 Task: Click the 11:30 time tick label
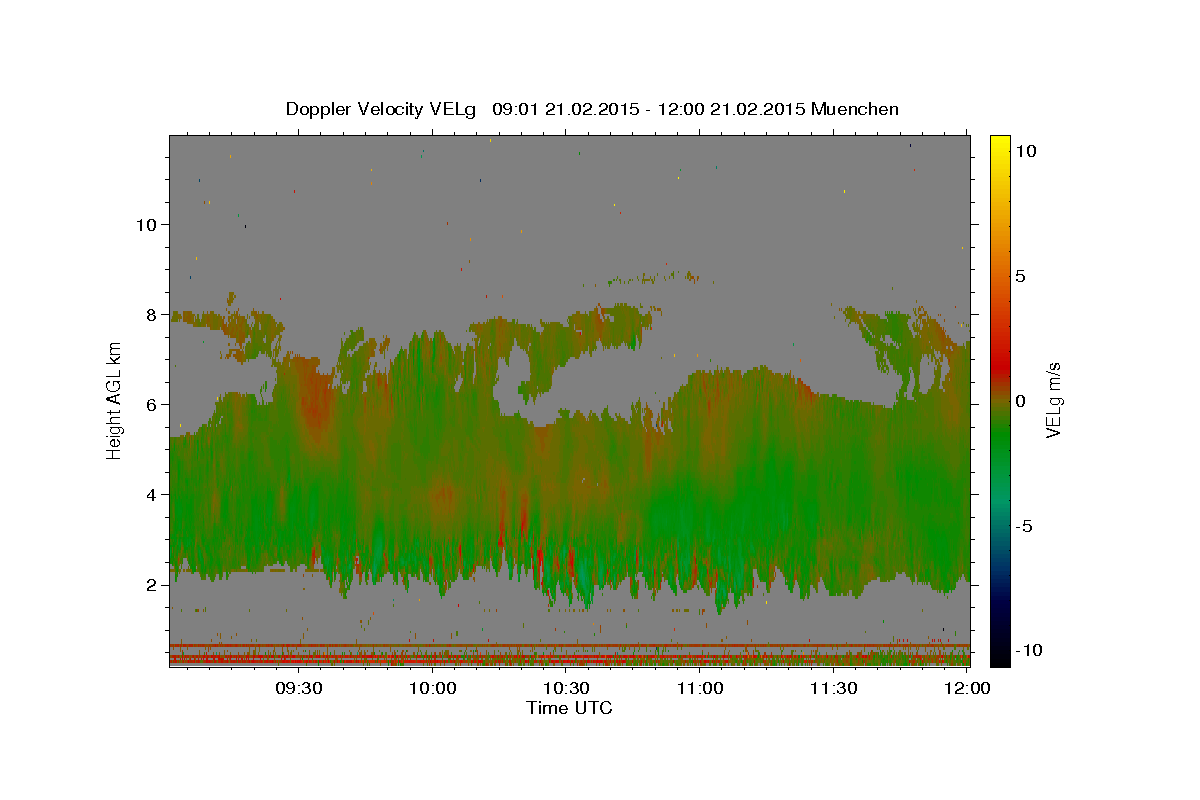[833, 688]
